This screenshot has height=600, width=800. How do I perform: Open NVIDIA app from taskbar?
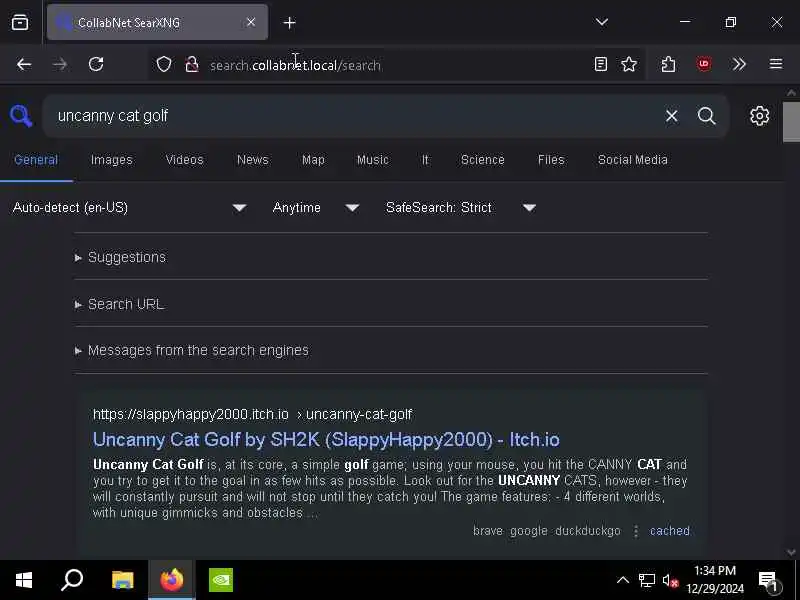pyautogui.click(x=220, y=580)
